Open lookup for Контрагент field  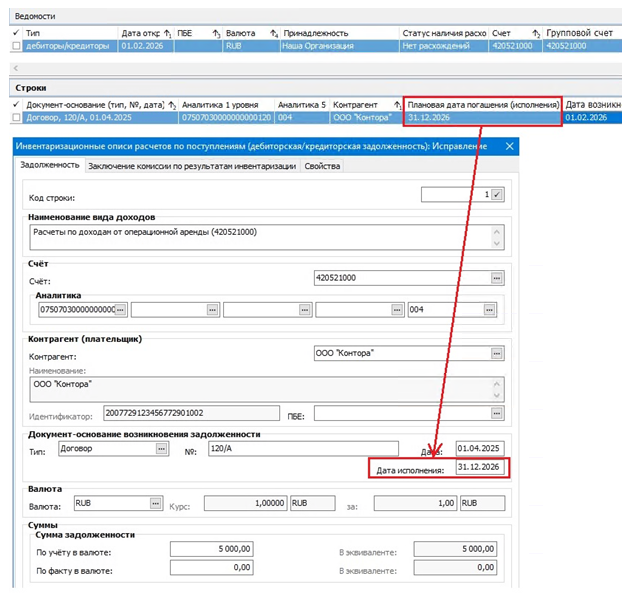click(x=496, y=353)
